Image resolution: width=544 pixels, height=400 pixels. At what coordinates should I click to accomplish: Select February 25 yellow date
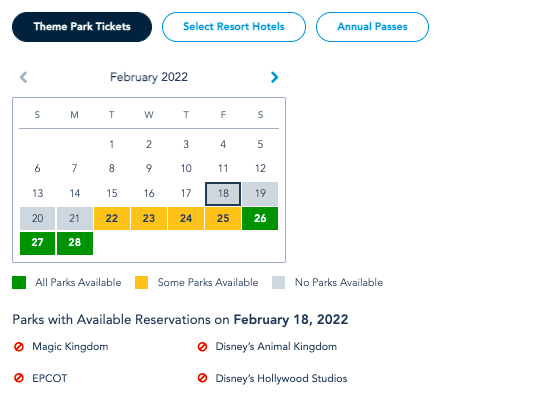[223, 218]
